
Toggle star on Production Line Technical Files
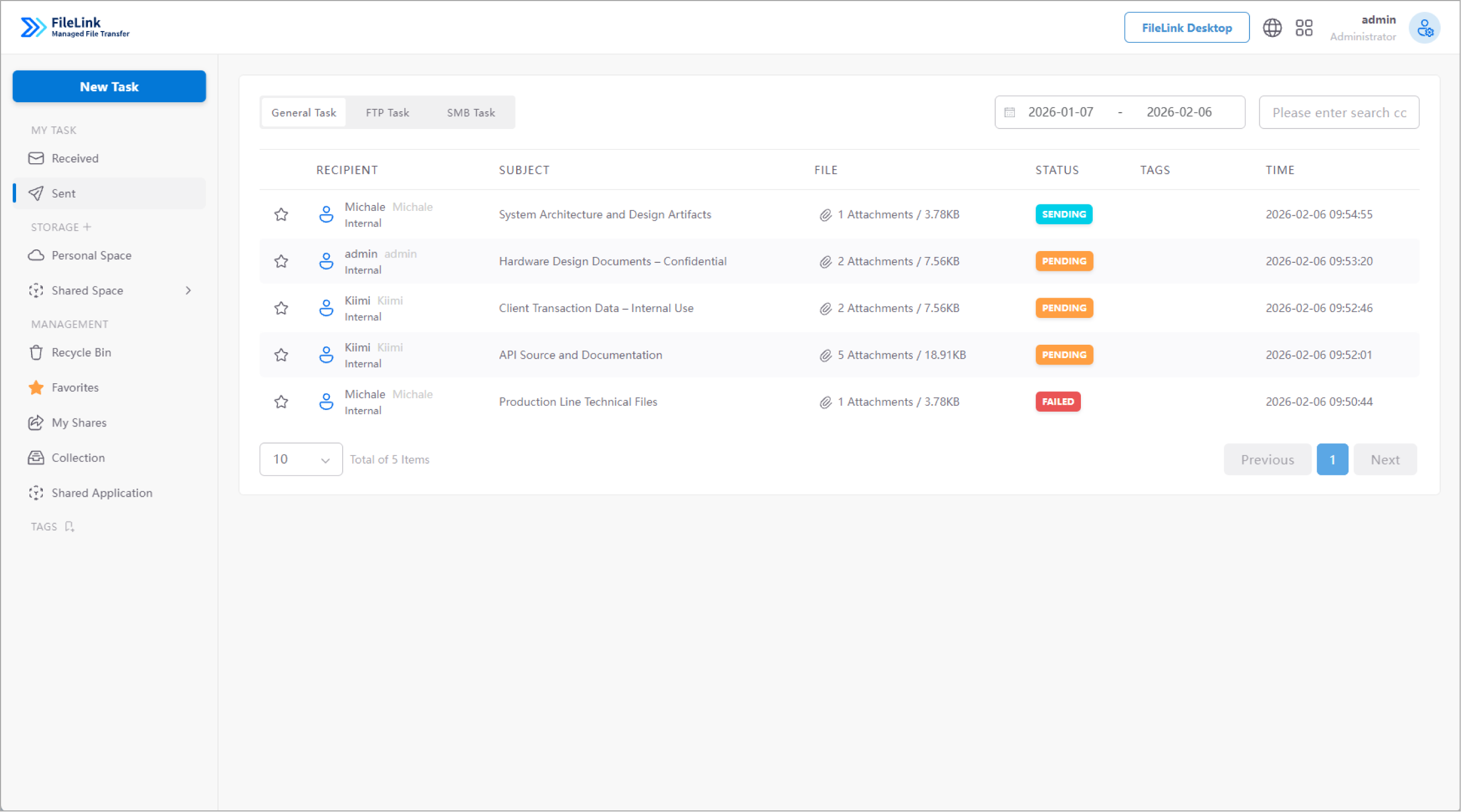281,402
